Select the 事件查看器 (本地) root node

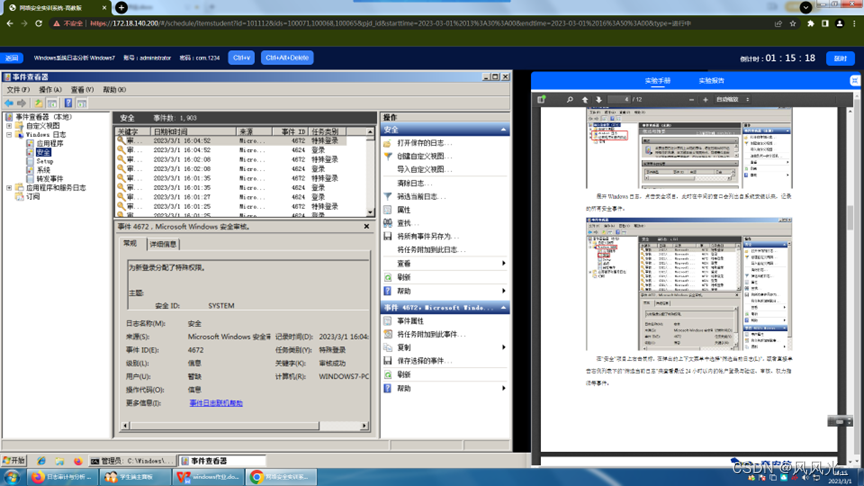[x=44, y=117]
